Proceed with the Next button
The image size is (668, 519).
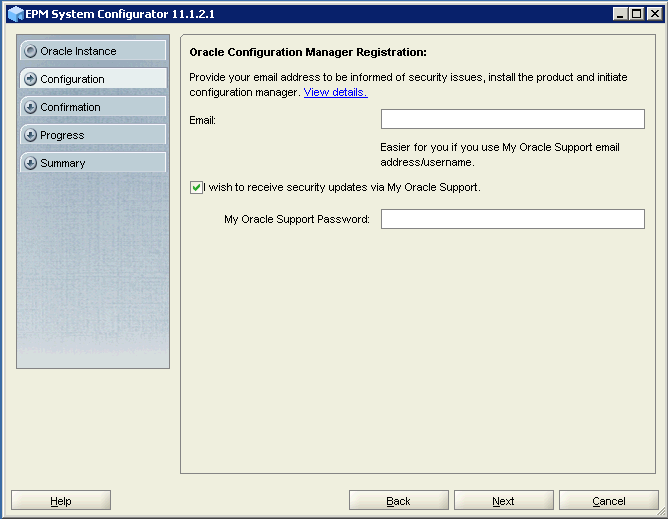click(x=504, y=500)
